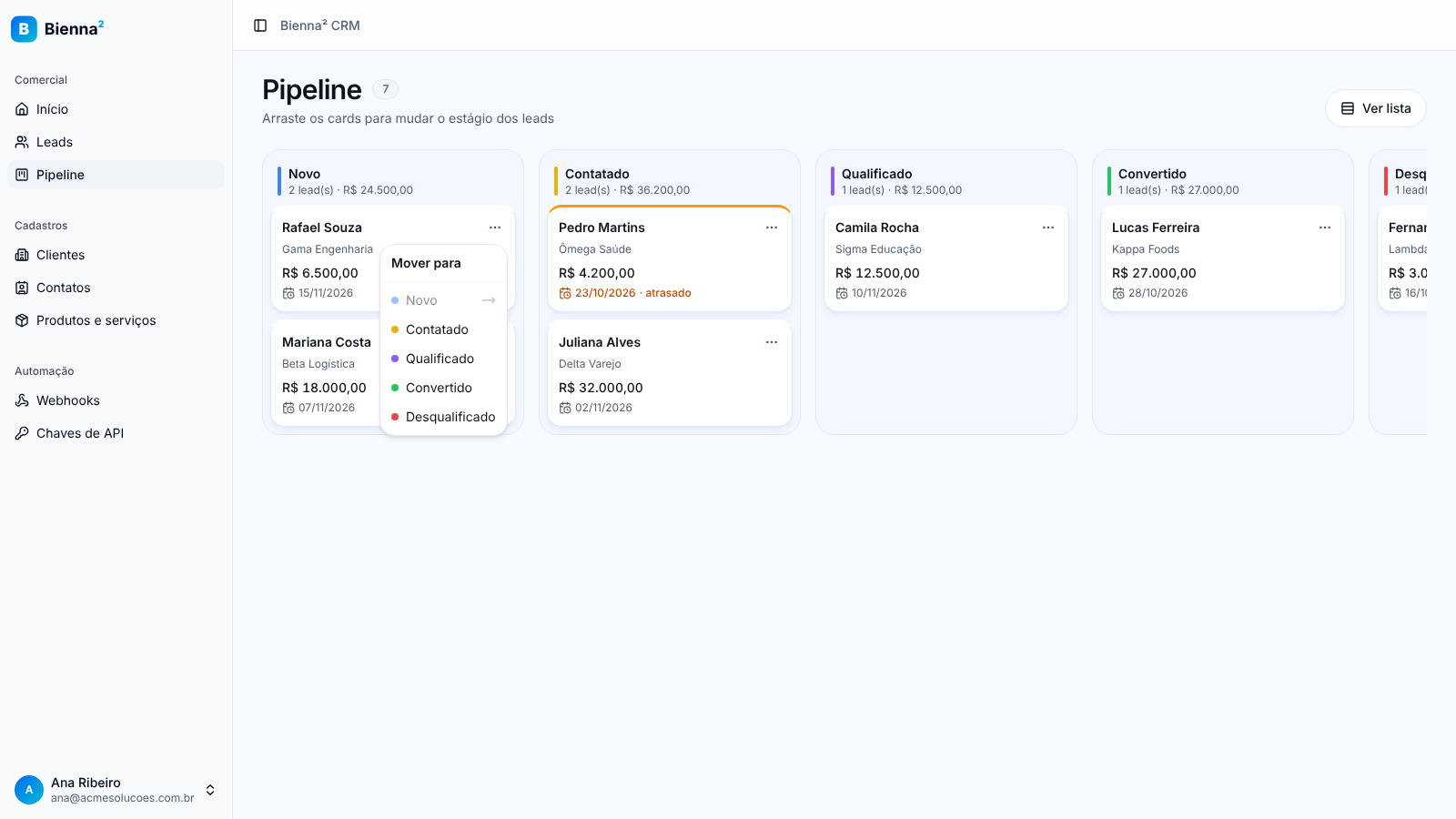
Task: Click the Camila Rocha lead name
Action: [877, 227]
